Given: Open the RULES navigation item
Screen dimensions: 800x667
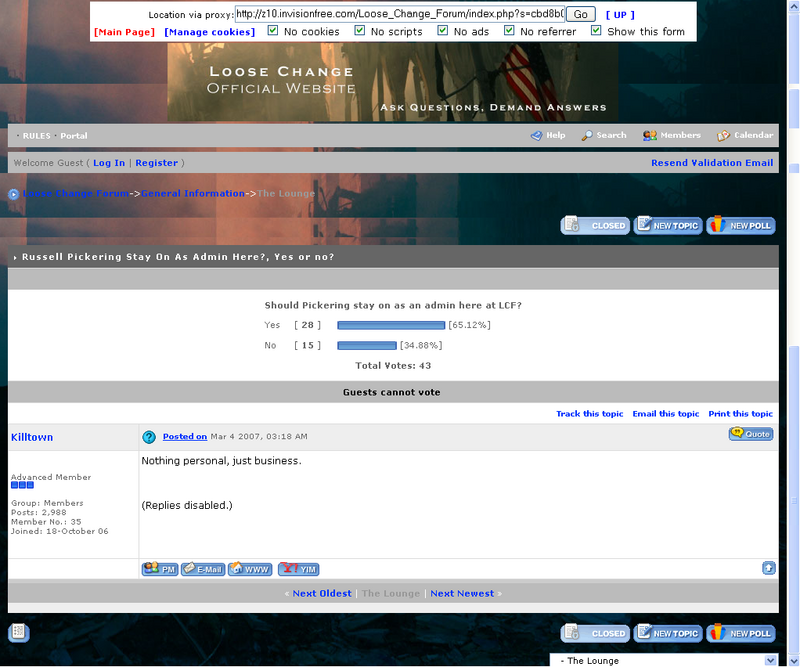Looking at the screenshot, I should [x=36, y=136].
